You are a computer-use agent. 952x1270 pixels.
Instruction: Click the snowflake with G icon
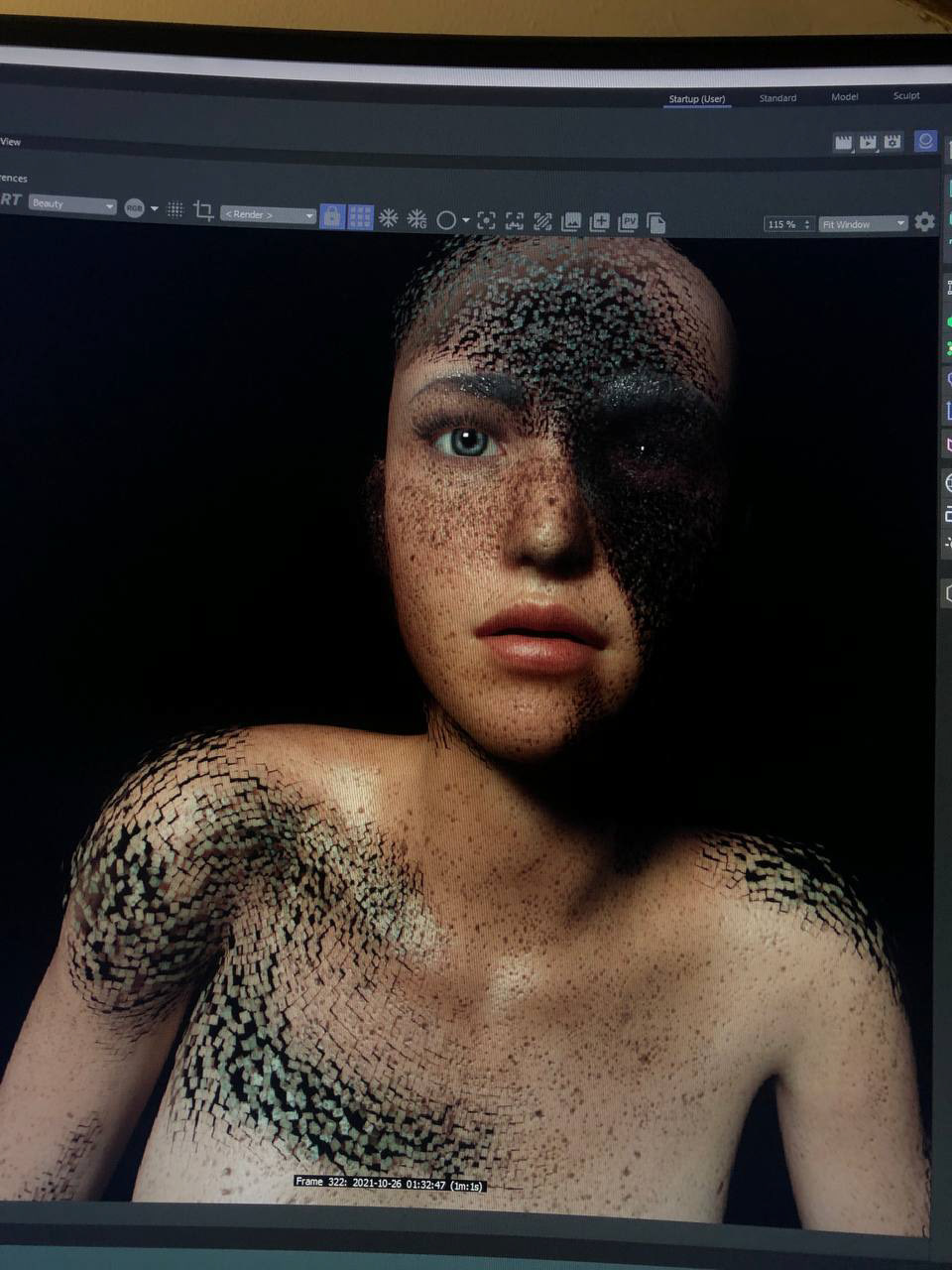tap(417, 219)
